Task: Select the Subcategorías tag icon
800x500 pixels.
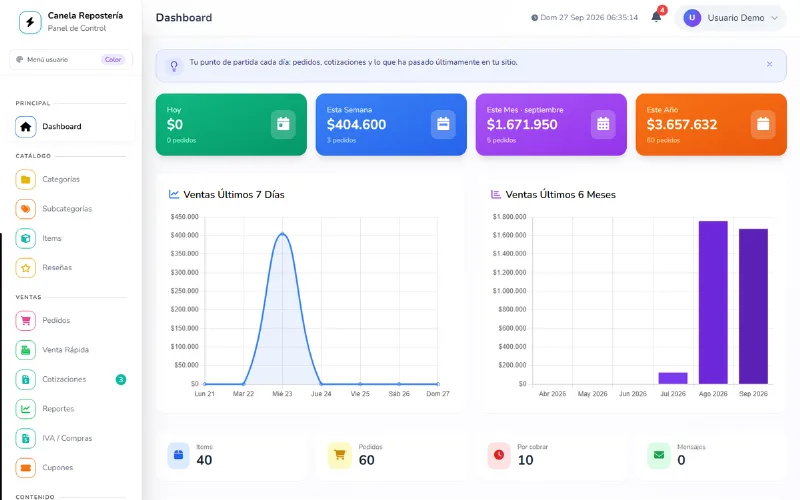Action: point(26,209)
